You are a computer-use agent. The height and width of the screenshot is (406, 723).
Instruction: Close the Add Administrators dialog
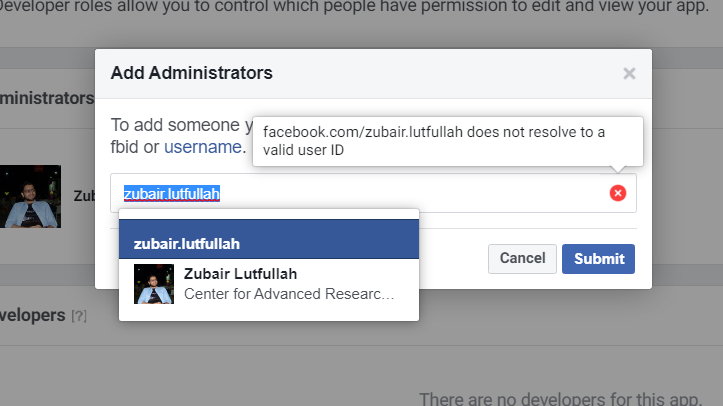pos(629,73)
